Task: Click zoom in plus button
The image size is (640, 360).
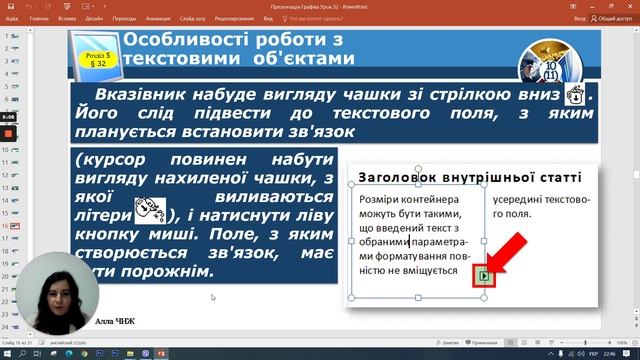Action: click(x=609, y=343)
